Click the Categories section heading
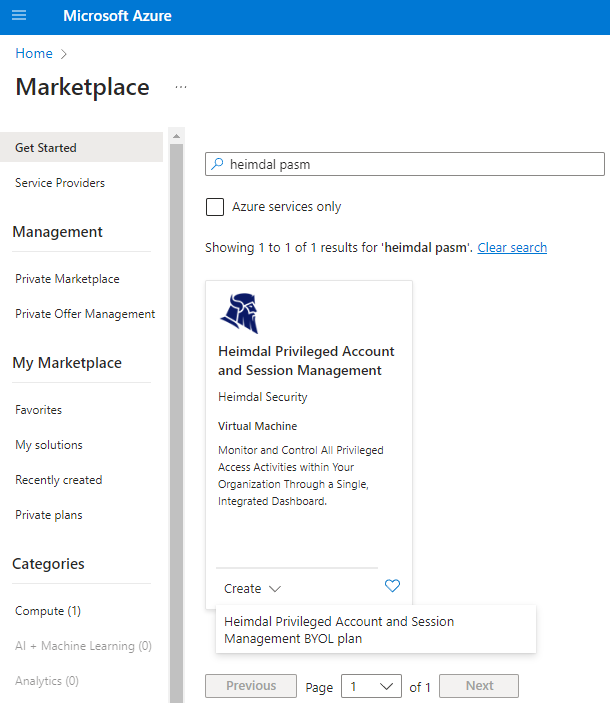 48,564
